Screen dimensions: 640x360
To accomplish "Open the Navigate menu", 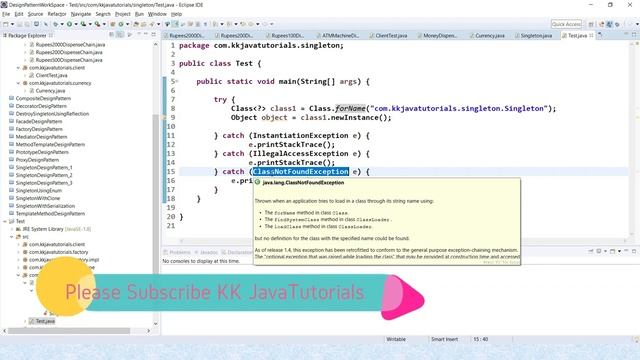I will (81, 14).
